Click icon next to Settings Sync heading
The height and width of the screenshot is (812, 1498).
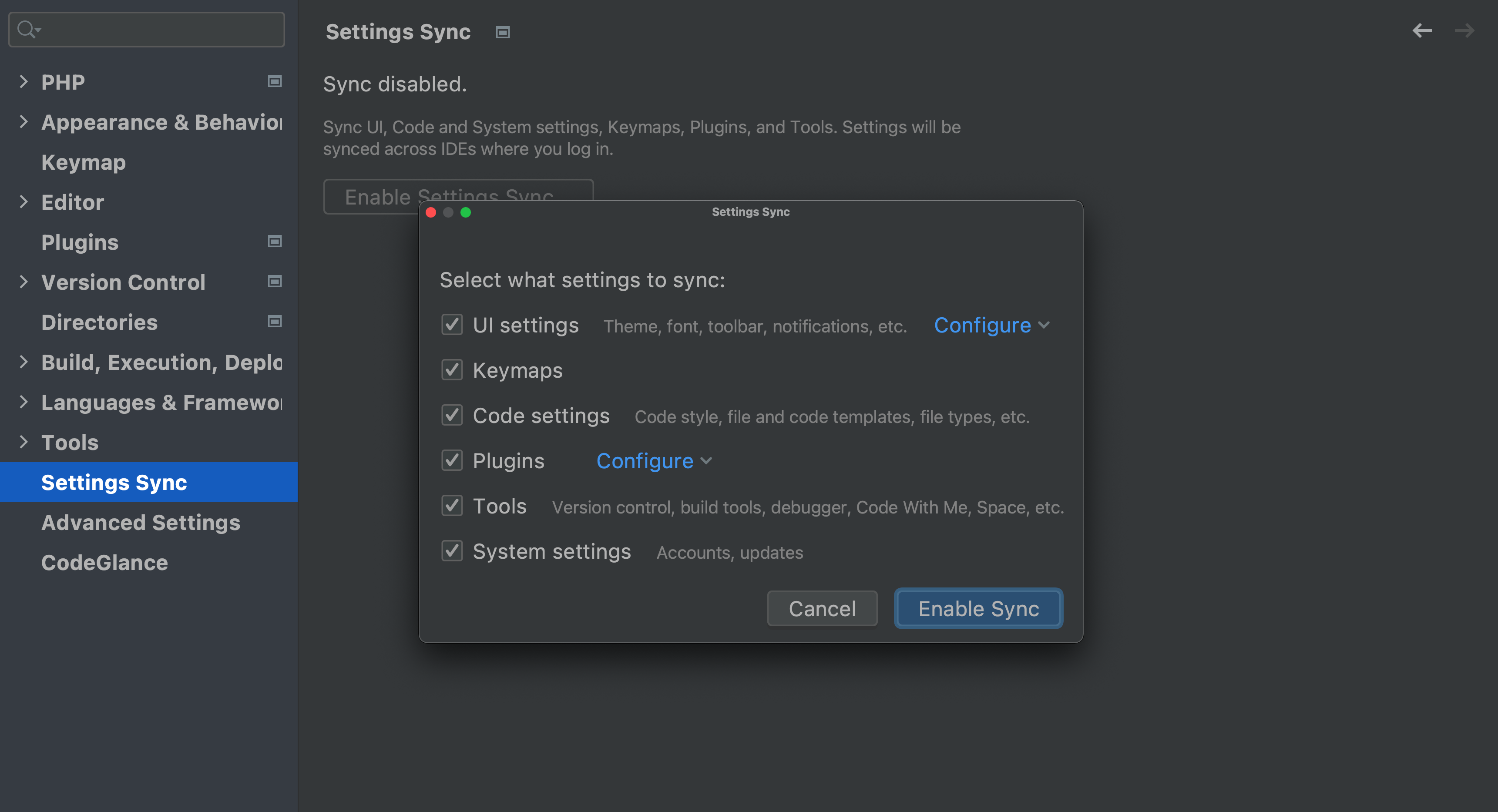coord(502,33)
